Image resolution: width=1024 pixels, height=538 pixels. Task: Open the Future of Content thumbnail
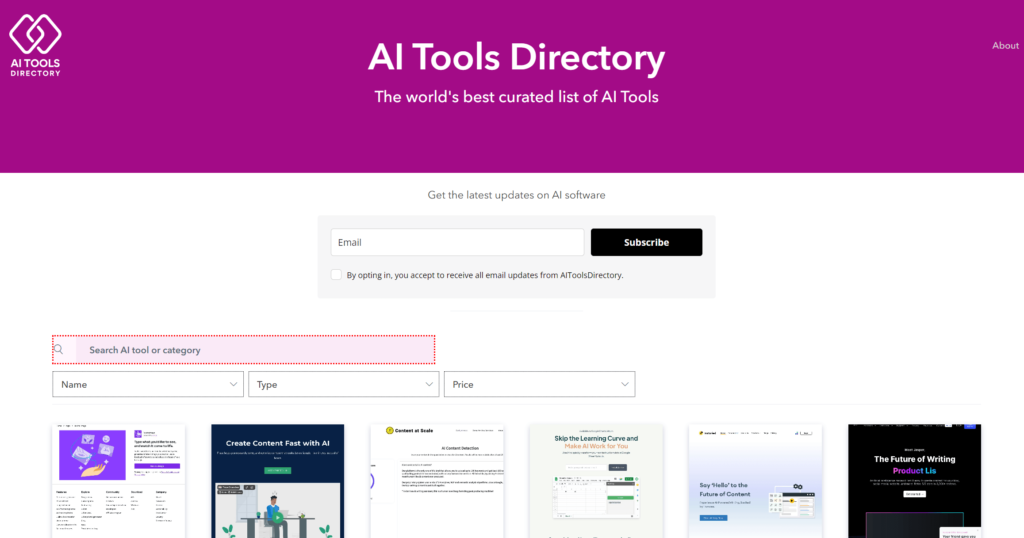click(x=756, y=481)
